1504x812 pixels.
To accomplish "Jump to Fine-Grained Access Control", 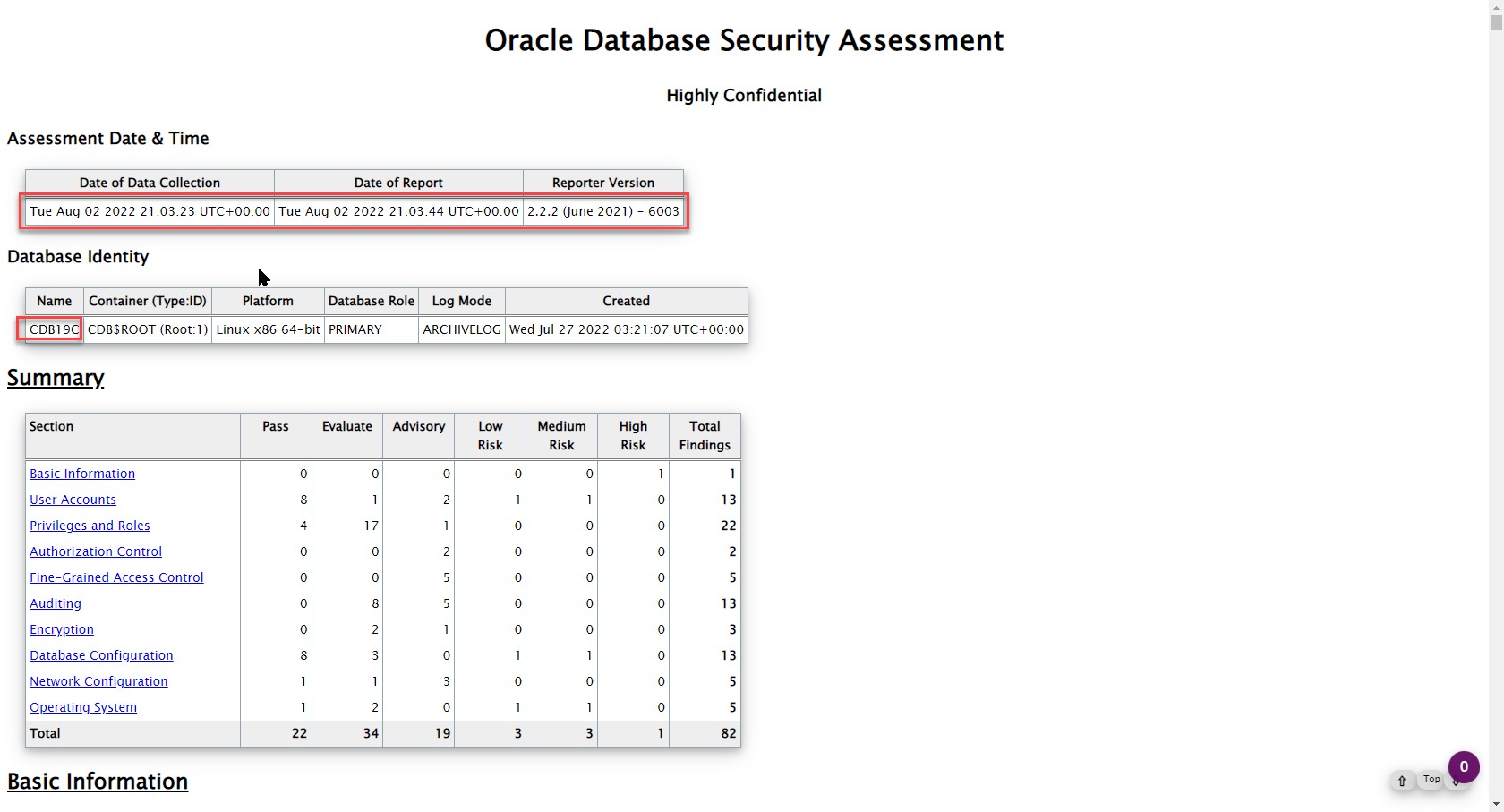I will tap(116, 577).
